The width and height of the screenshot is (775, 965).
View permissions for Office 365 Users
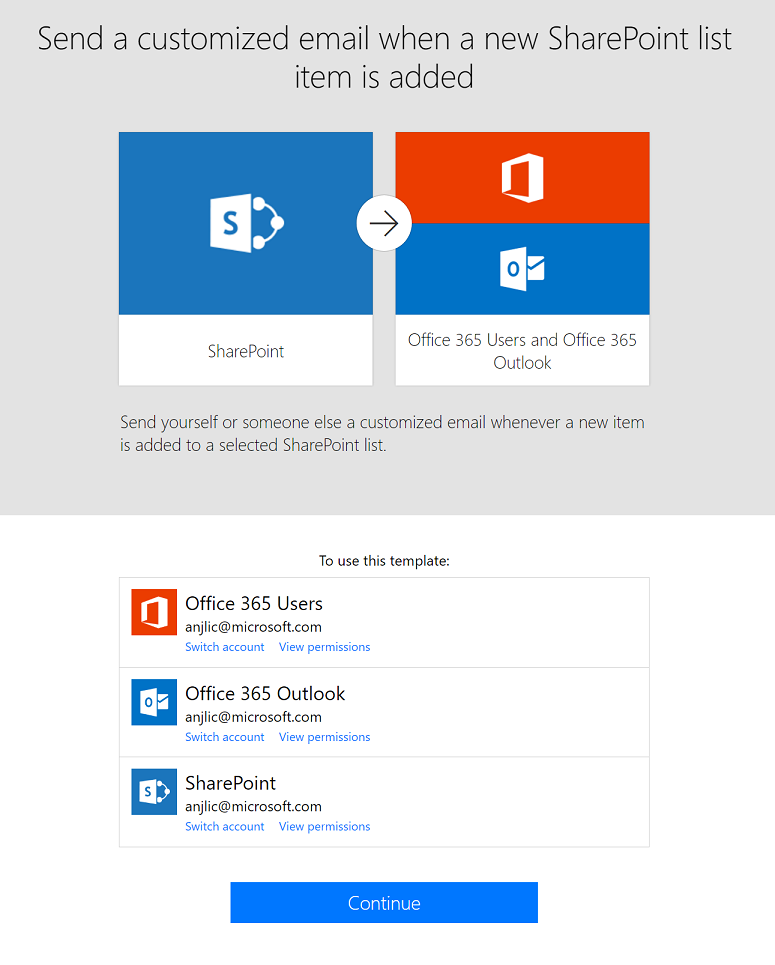pyautogui.click(x=324, y=647)
